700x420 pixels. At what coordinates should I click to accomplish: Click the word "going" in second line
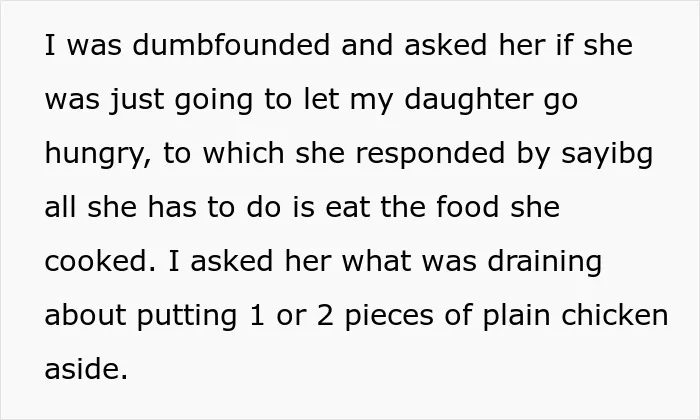tap(214, 101)
